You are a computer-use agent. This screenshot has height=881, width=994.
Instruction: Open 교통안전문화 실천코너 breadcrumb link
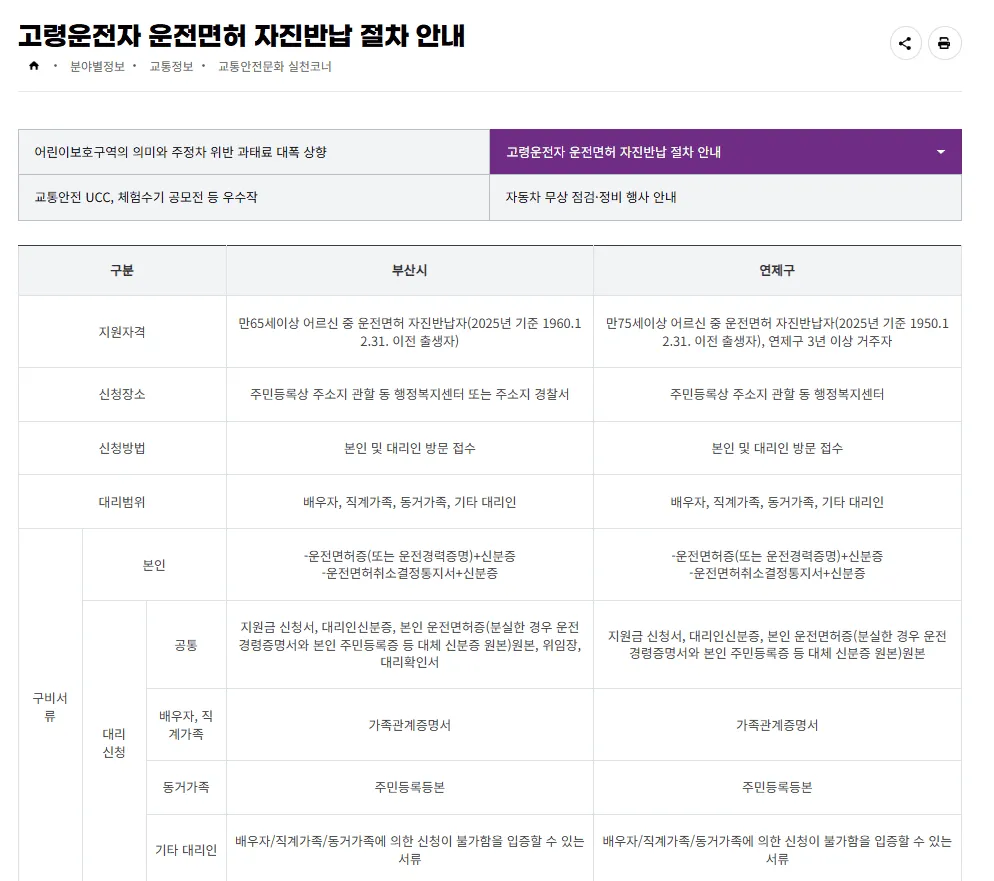(x=274, y=67)
